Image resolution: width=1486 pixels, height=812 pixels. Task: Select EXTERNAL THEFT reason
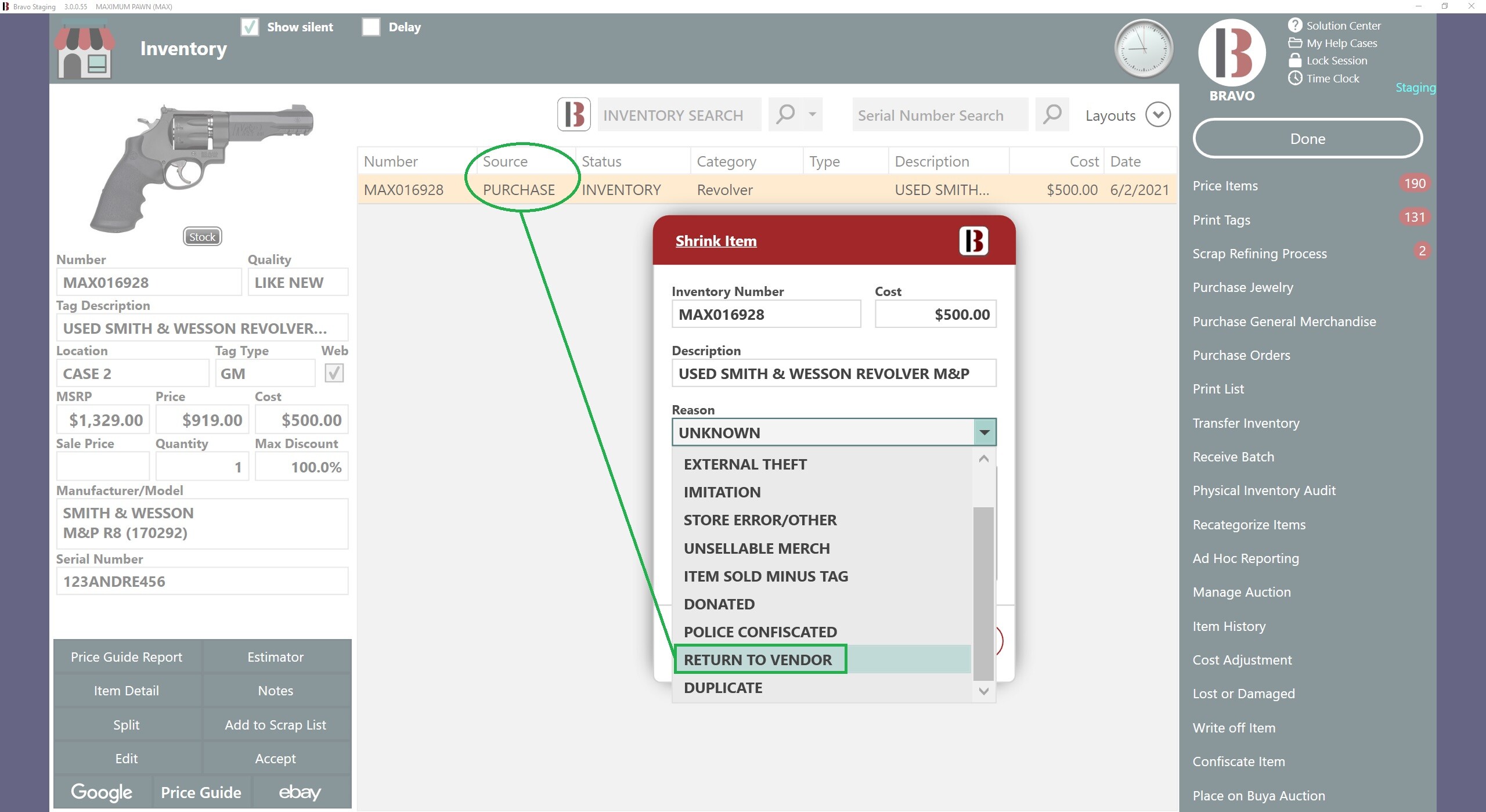pyautogui.click(x=821, y=464)
